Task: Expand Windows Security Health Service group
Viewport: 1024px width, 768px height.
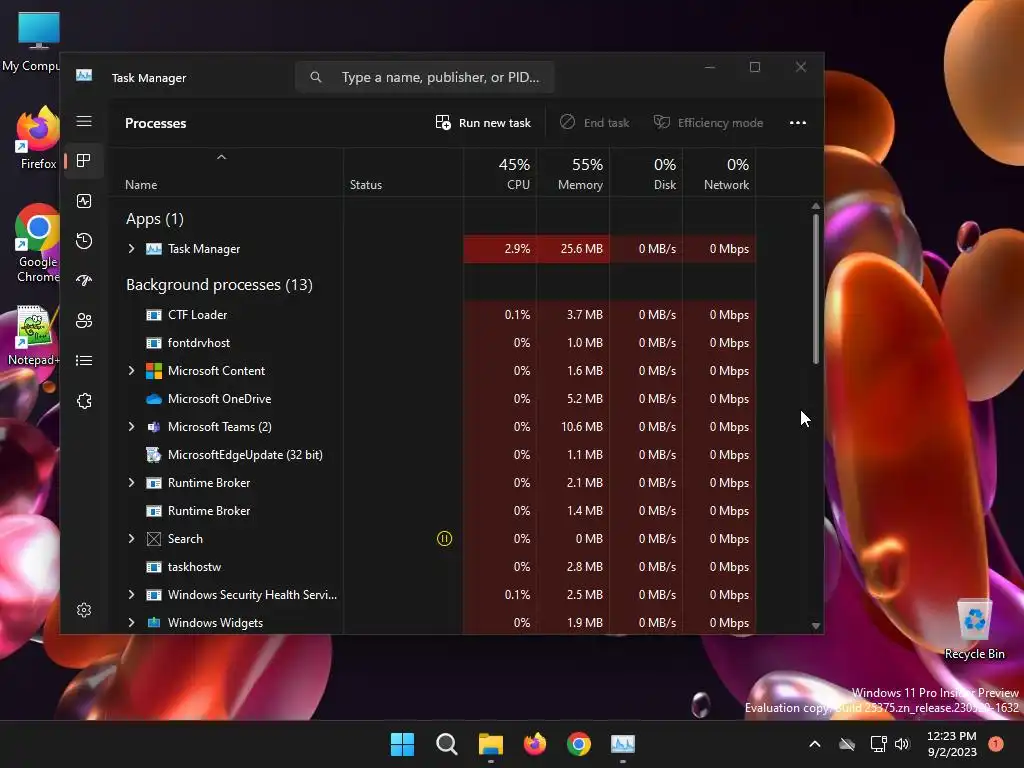Action: [131, 595]
